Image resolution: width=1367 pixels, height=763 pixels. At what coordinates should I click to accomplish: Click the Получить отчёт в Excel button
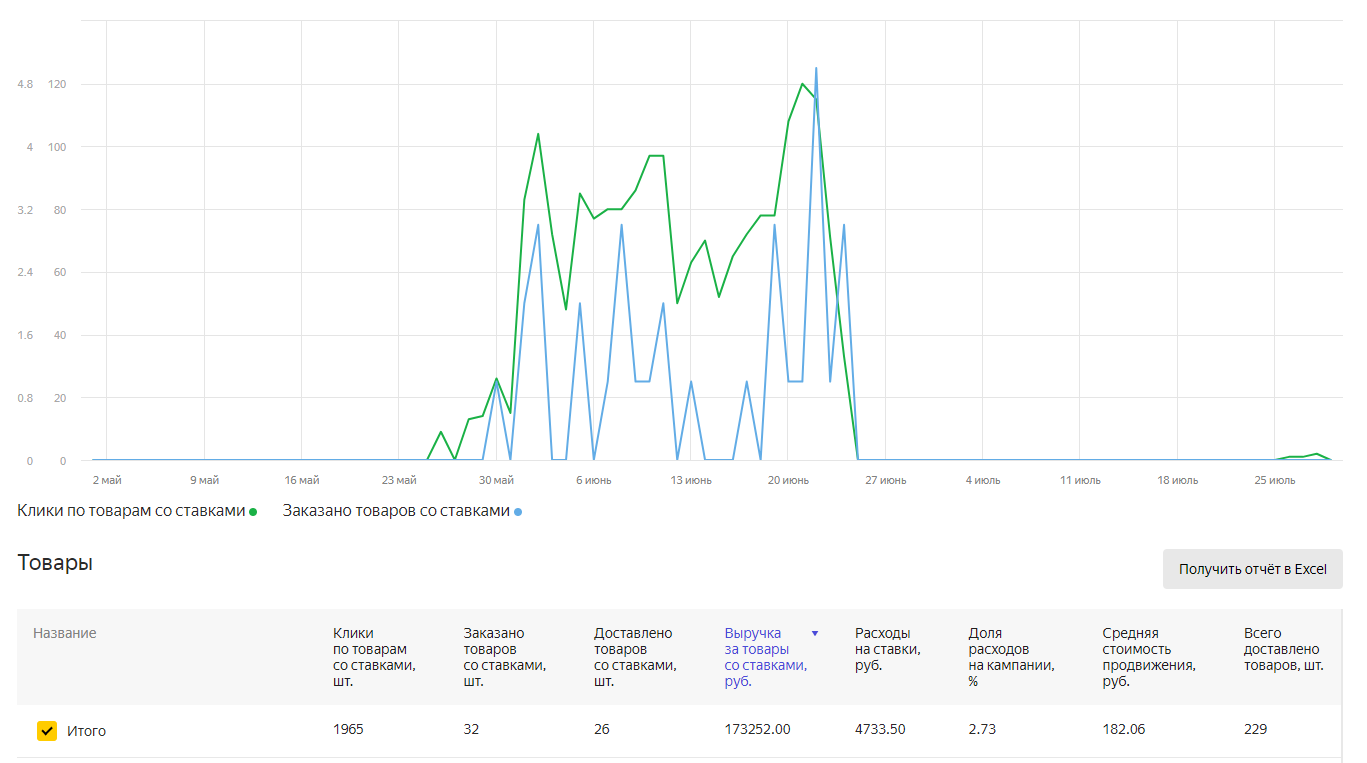coord(1252,569)
